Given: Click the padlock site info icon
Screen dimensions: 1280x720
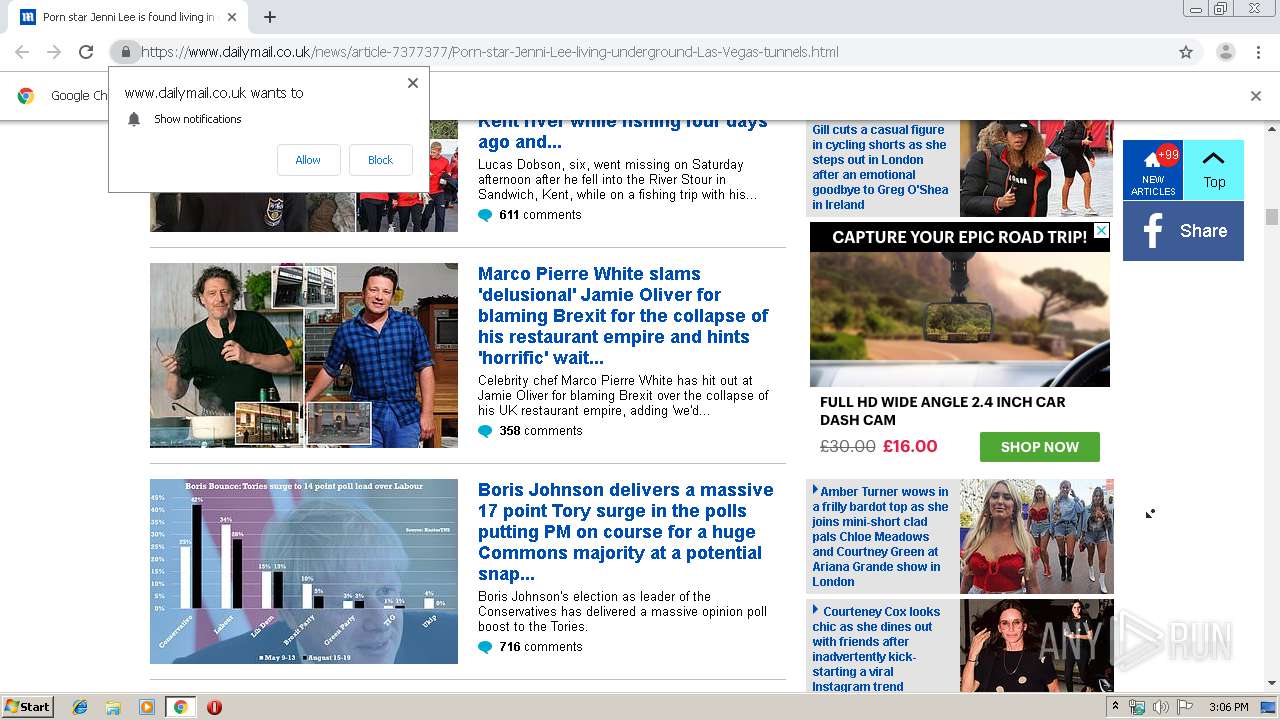Looking at the screenshot, I should [125, 52].
